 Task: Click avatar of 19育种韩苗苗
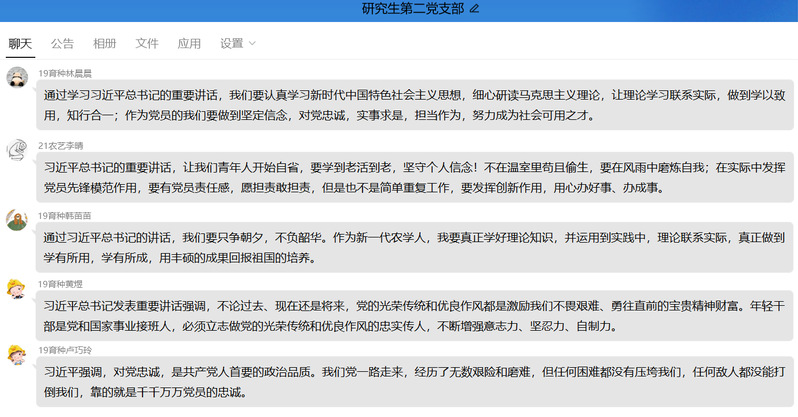point(17,220)
